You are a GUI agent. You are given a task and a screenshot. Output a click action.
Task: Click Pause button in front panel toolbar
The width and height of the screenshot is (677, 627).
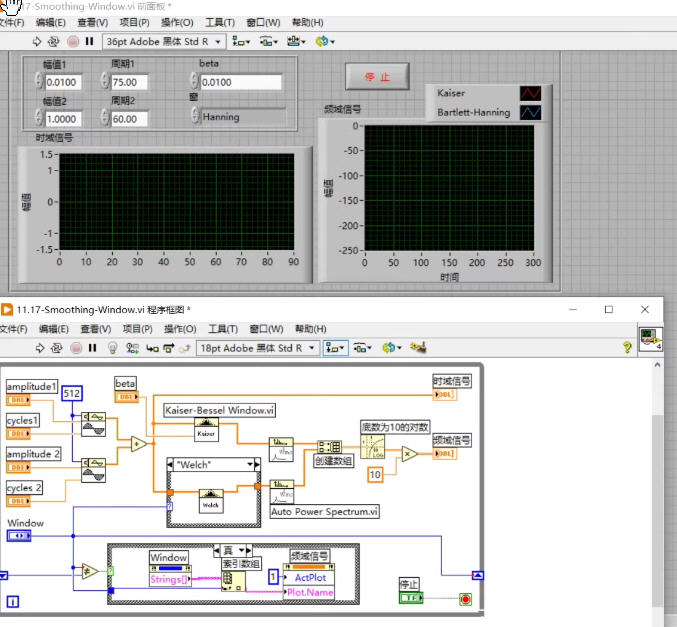[89, 41]
